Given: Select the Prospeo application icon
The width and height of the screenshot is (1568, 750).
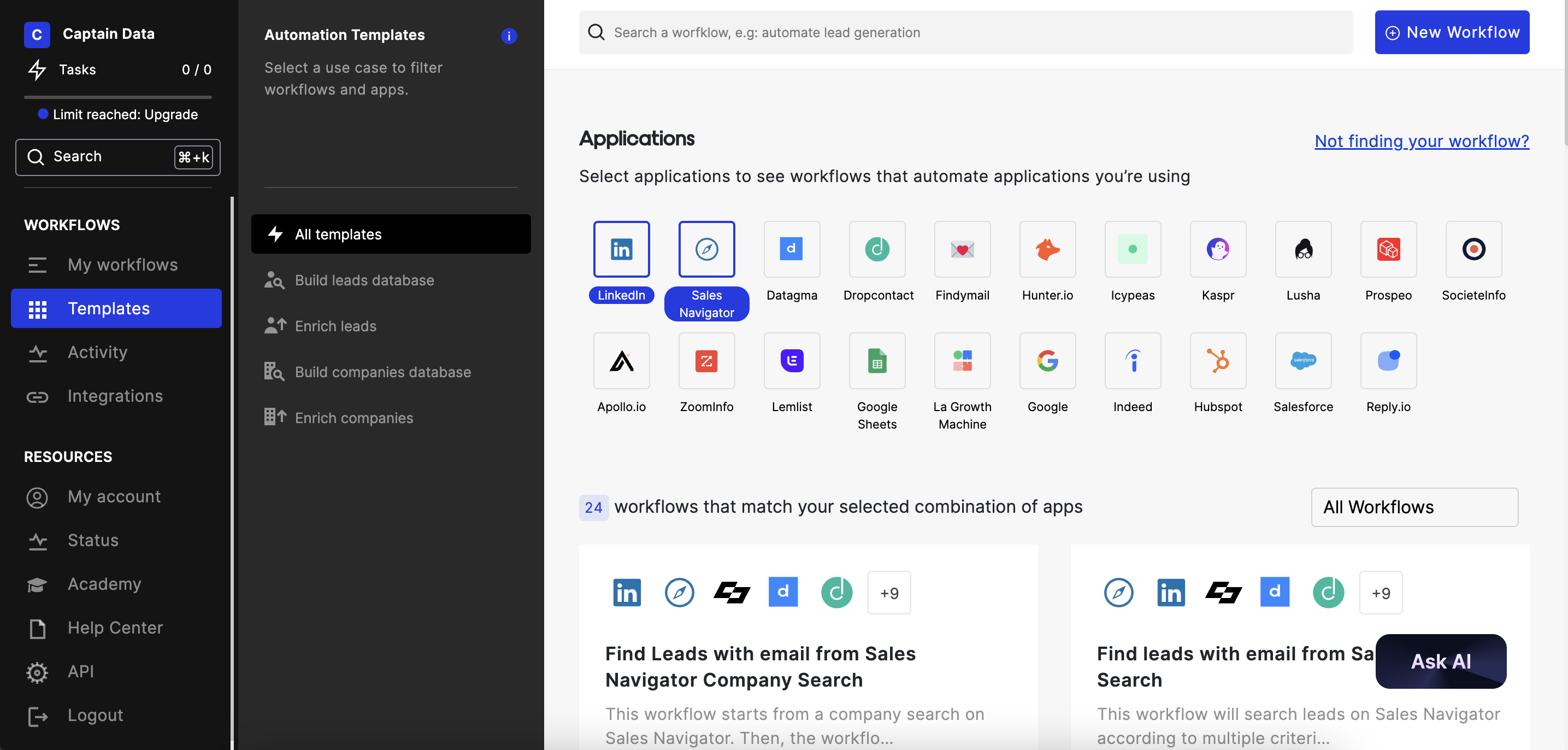Looking at the screenshot, I should pyautogui.click(x=1388, y=249).
